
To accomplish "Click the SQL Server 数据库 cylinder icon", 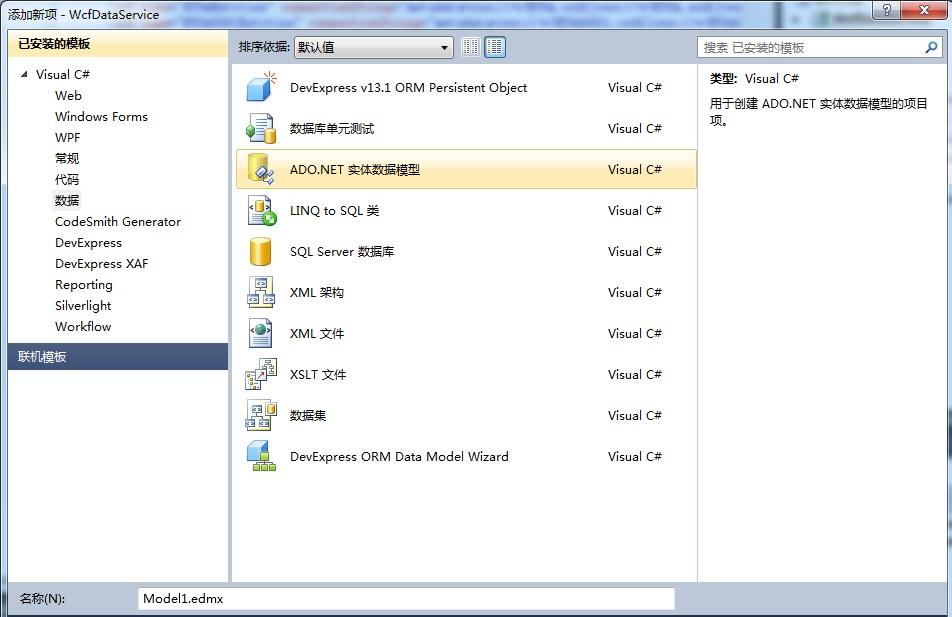I will [x=260, y=251].
